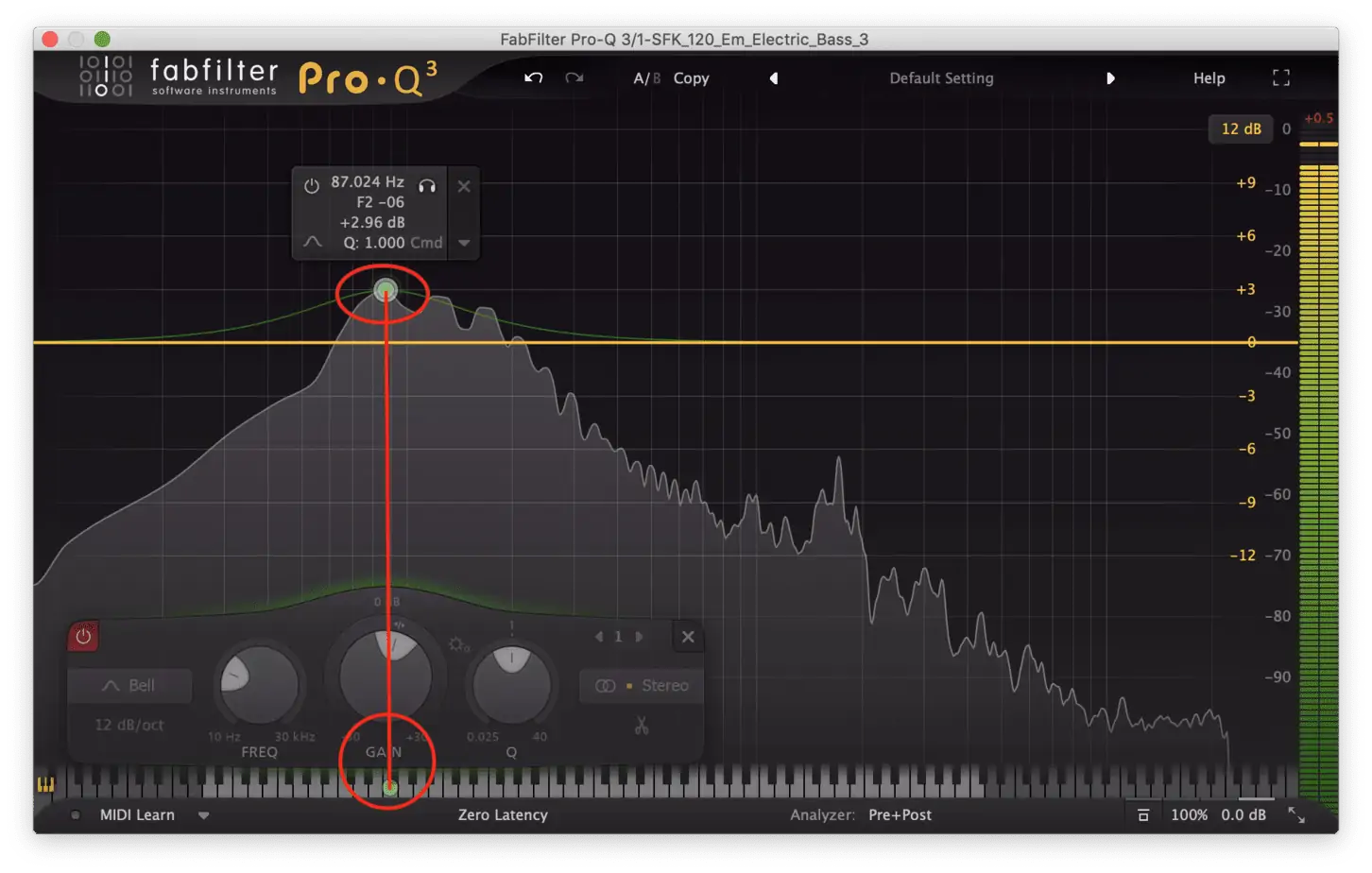Image resolution: width=1372 pixels, height=873 pixels.
Task: Click the Q knob
Action: pos(511,685)
